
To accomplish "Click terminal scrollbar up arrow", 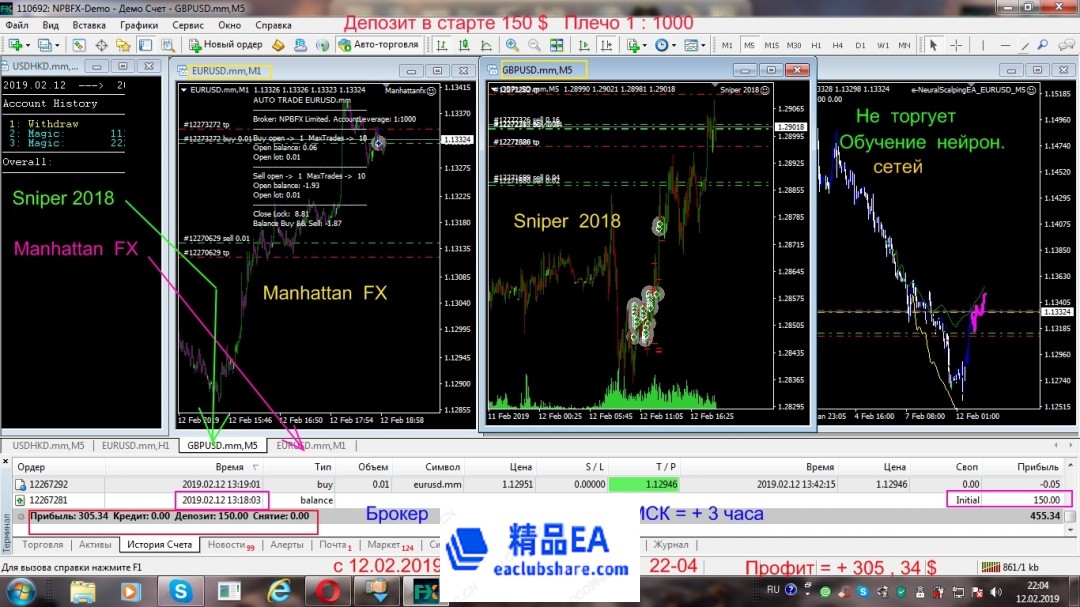I will [x=1070, y=466].
